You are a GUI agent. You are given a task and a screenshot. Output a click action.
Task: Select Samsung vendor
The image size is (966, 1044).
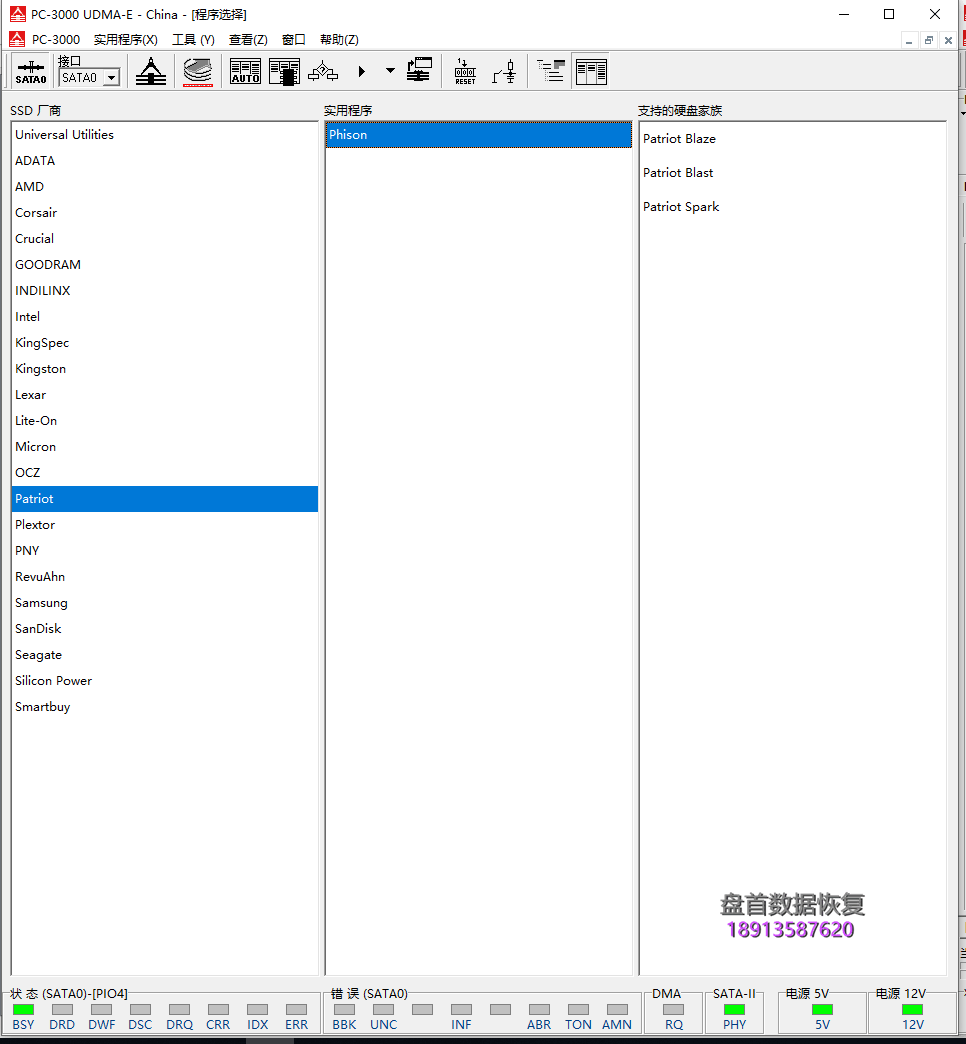tap(164, 603)
